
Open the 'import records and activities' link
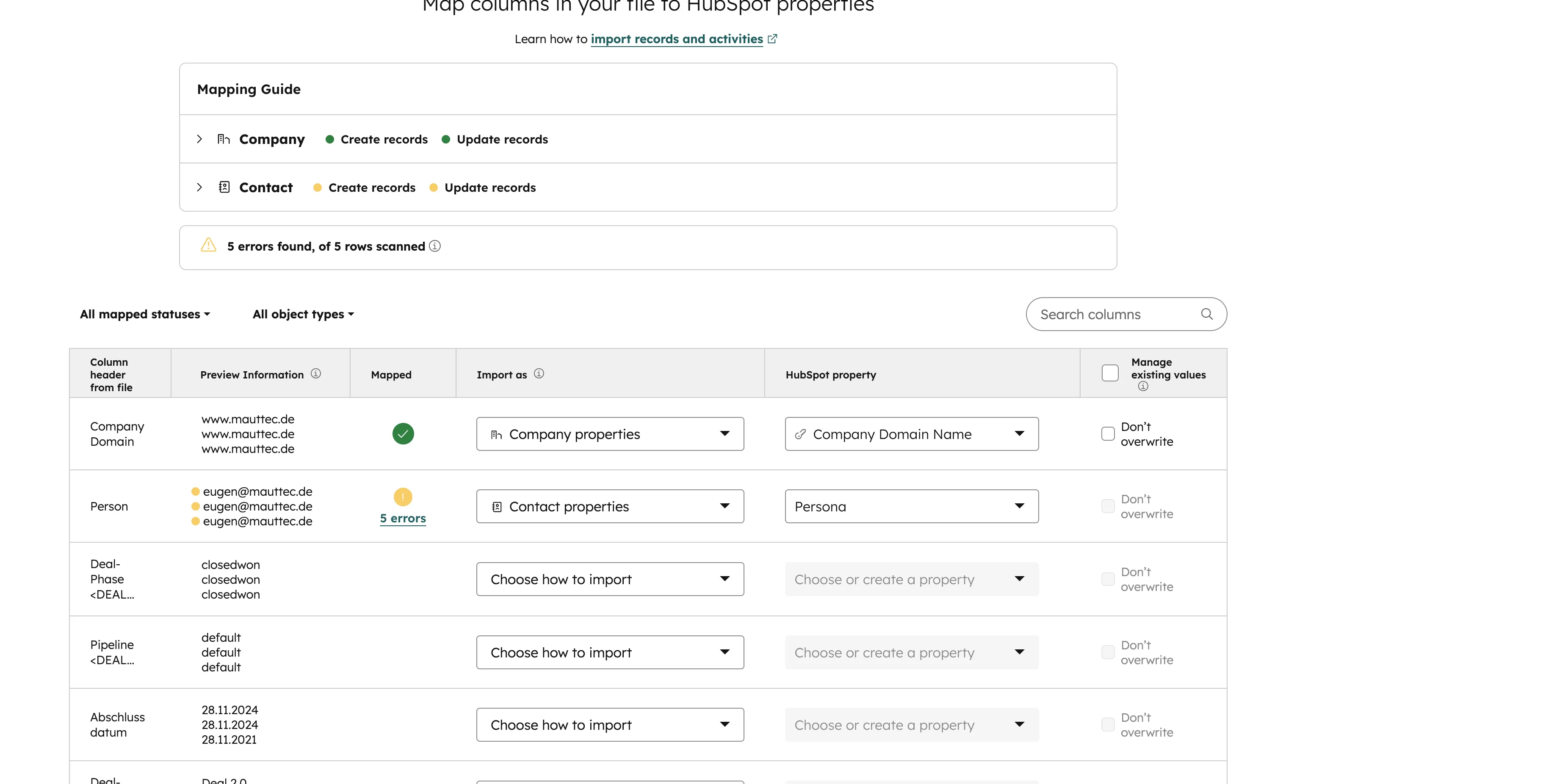coord(677,39)
